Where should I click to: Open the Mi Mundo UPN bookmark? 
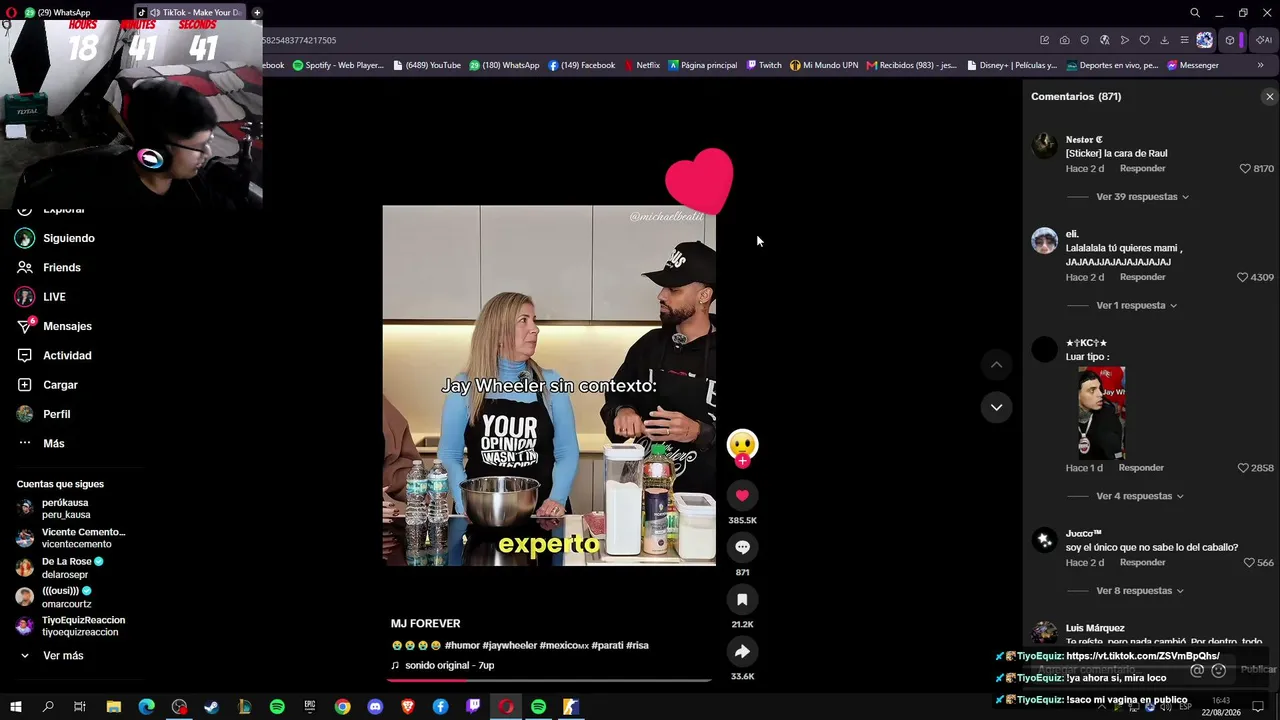click(824, 66)
